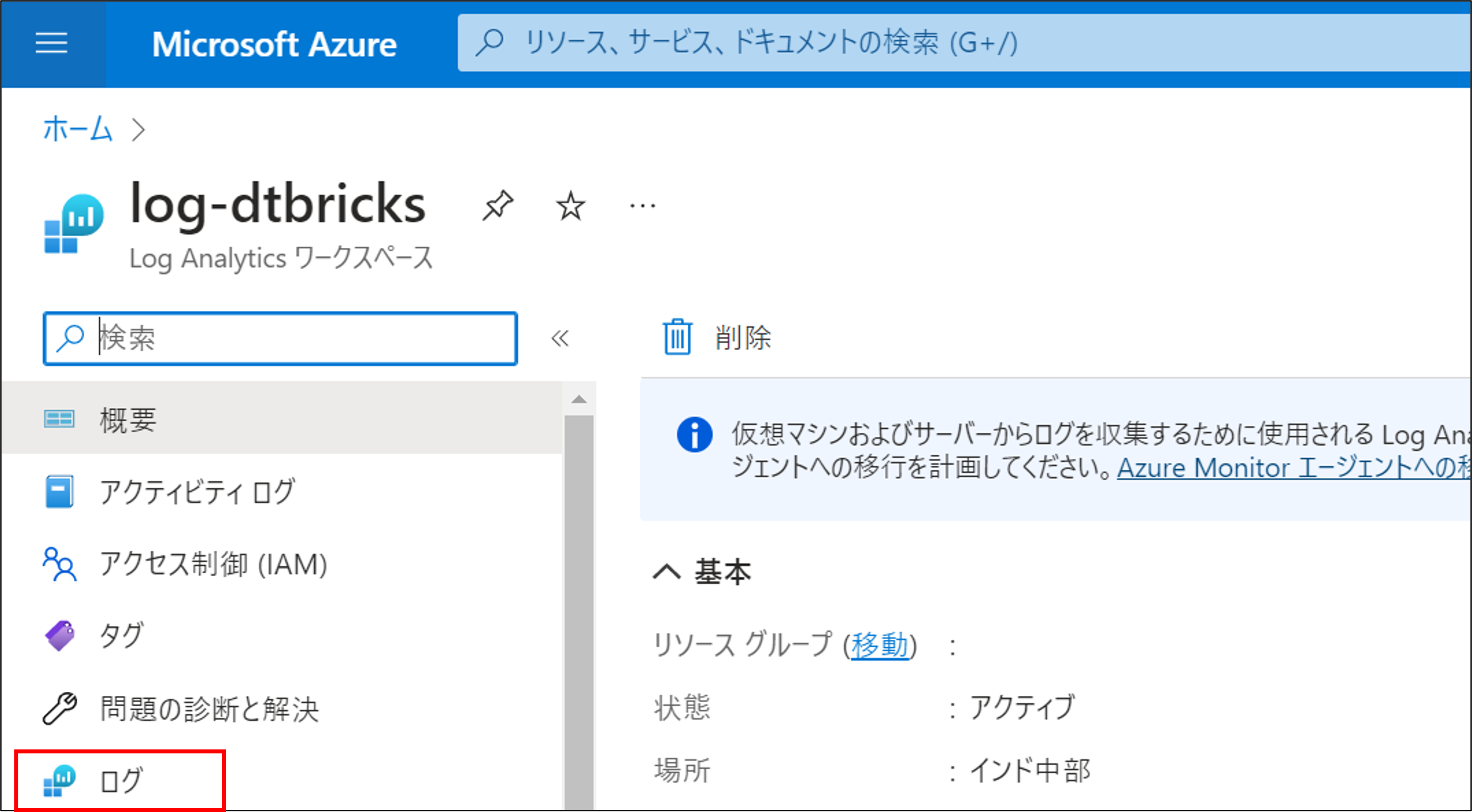
Task: Open アクティビティ ログ menu item
Action: tap(197, 492)
